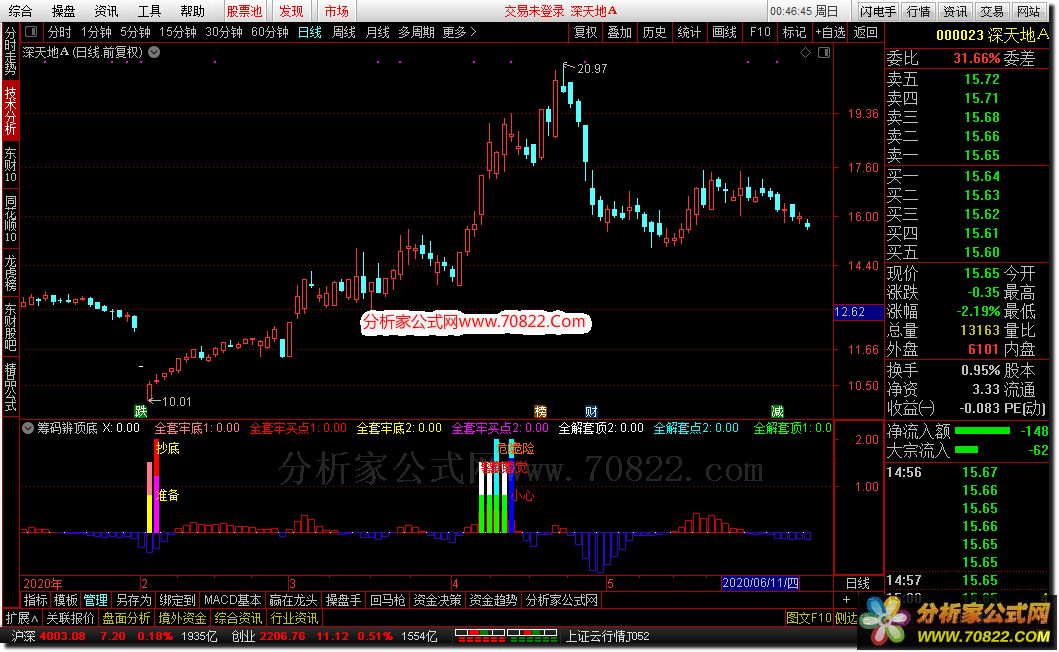Screen dimensions: 1059x652
Task: Click 绑定到 in the indicator bar
Action: 177,600
